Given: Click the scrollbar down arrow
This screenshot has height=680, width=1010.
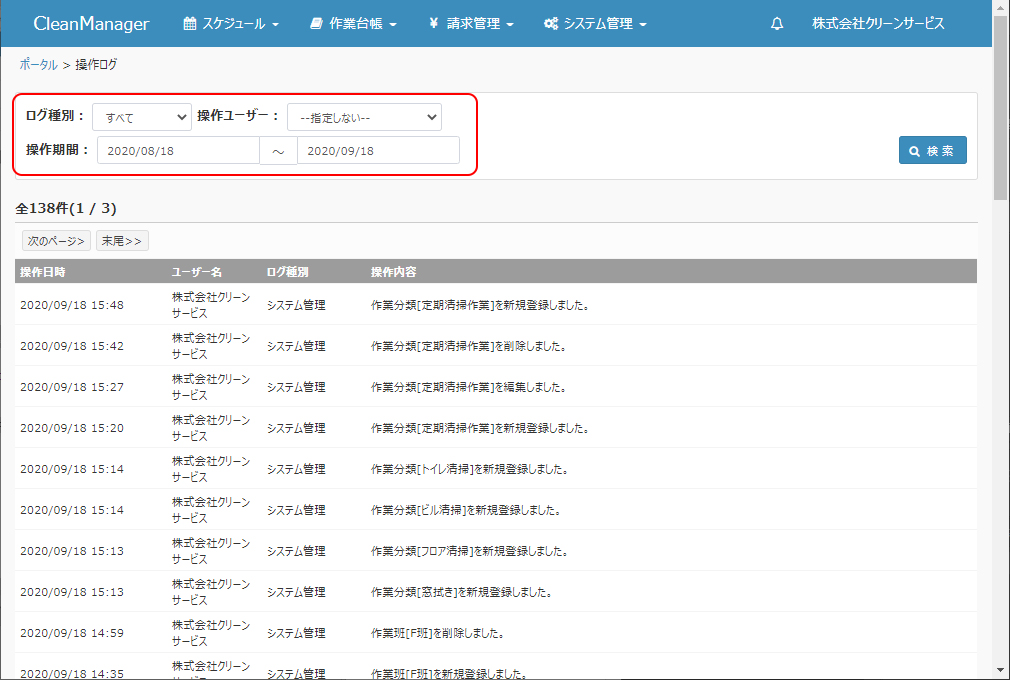Looking at the screenshot, I should [x=1001, y=670].
